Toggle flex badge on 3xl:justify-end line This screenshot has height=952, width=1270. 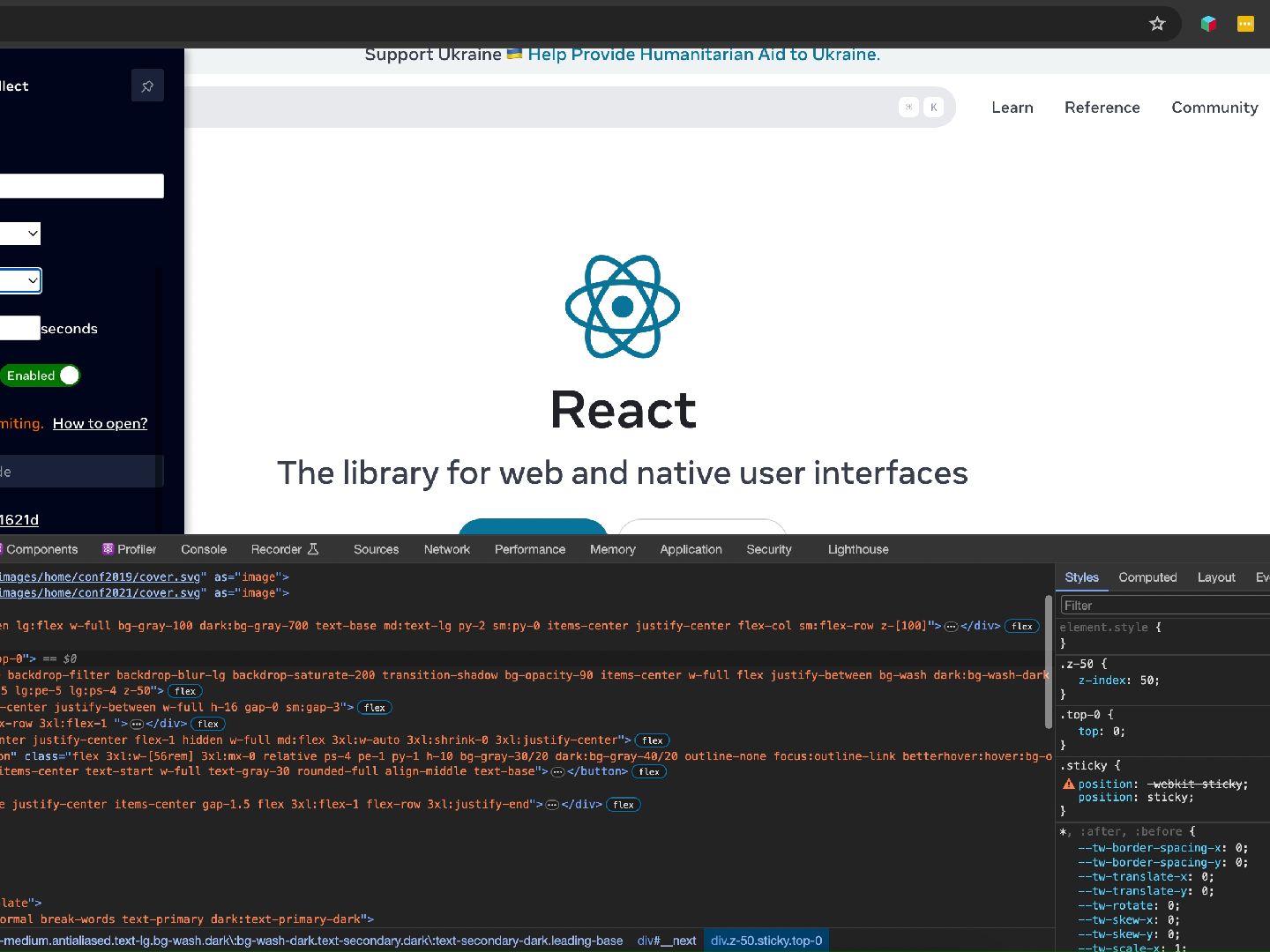pos(624,805)
